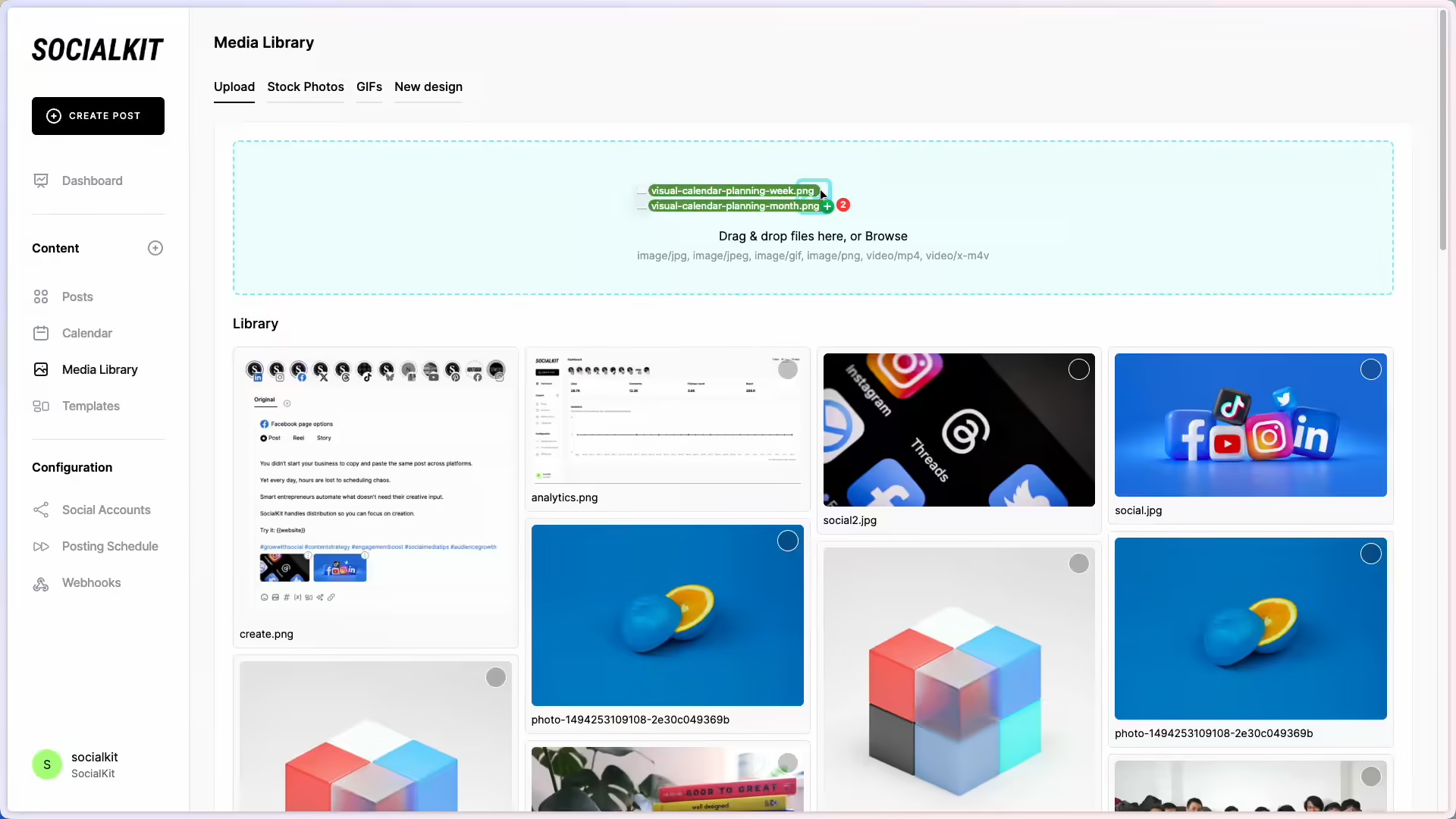This screenshot has width=1456, height=819.
Task: Click the socialkit user avatar
Action: tap(47, 764)
